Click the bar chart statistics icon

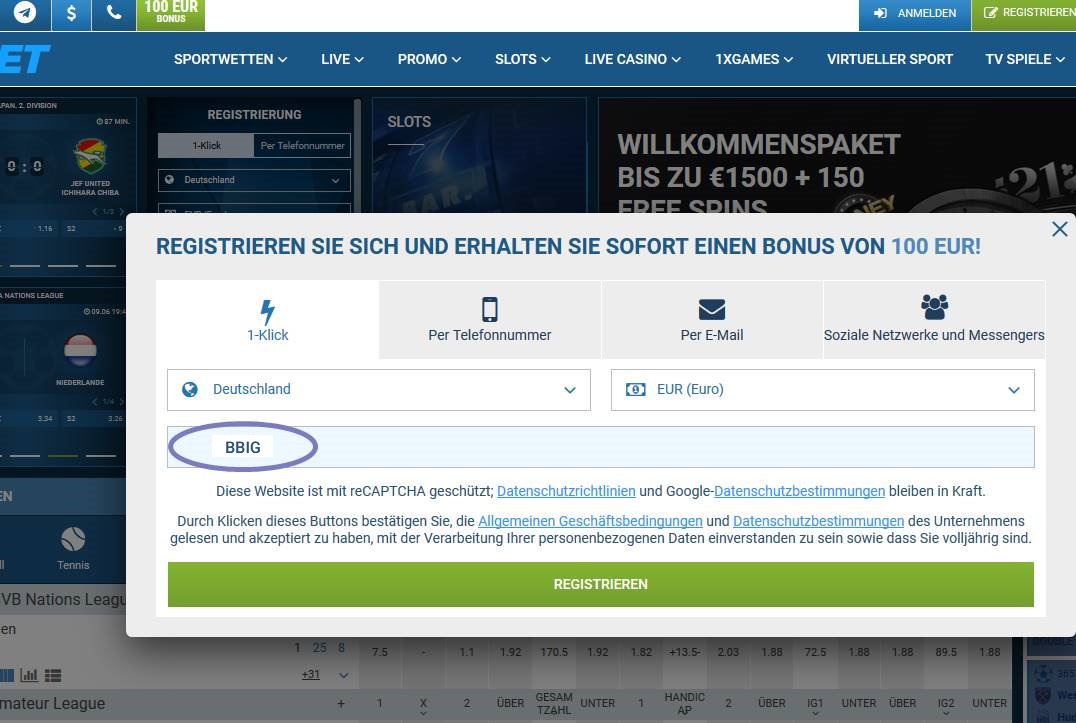tap(30, 676)
